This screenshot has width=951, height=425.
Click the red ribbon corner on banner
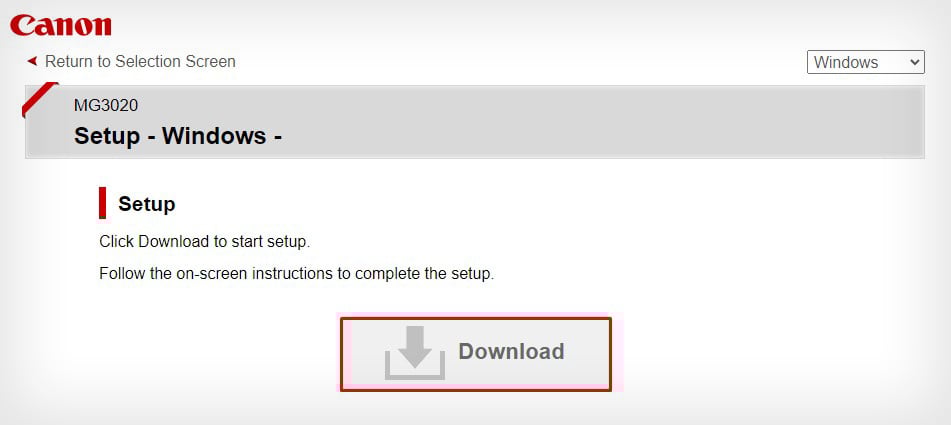(x=39, y=99)
